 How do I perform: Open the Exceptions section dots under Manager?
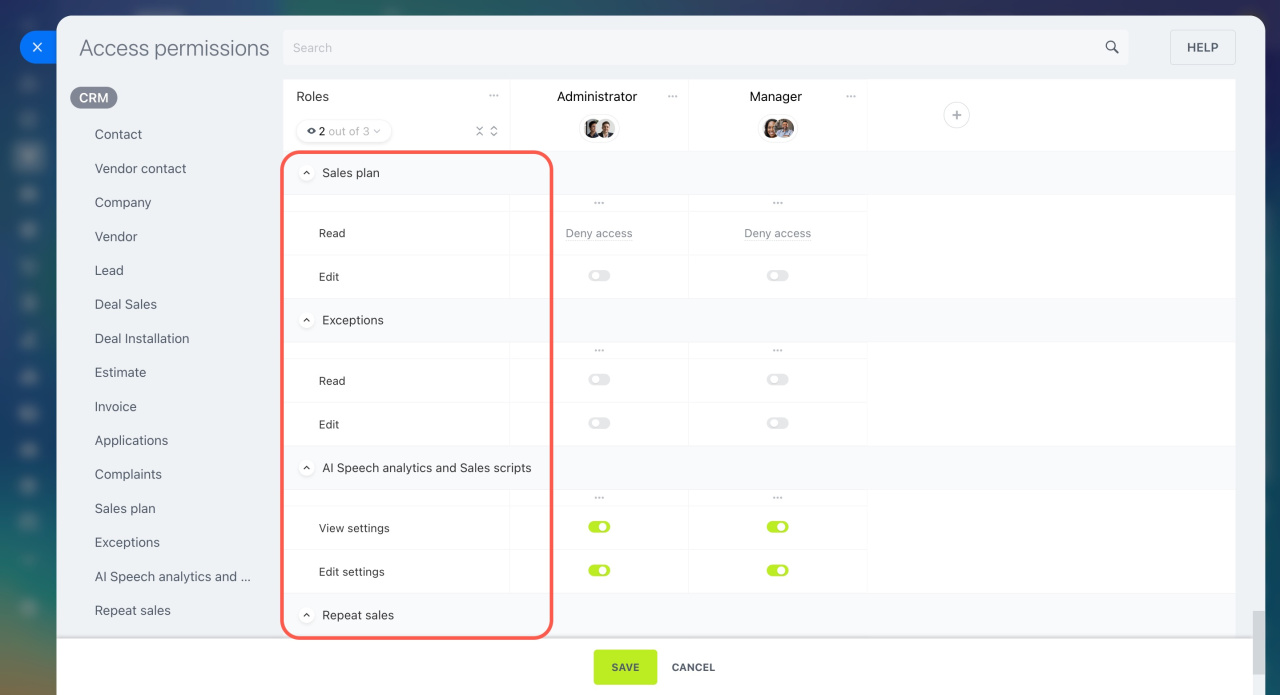778,351
